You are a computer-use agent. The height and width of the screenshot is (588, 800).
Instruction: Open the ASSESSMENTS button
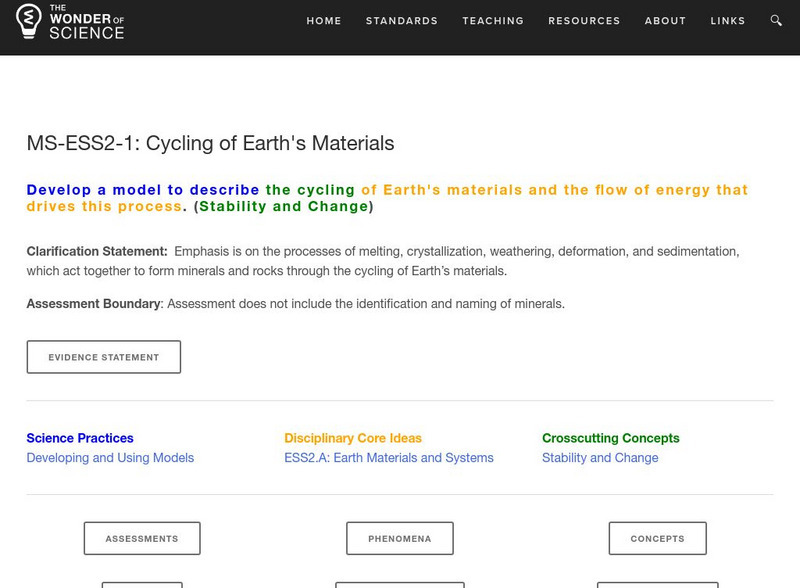click(140, 538)
